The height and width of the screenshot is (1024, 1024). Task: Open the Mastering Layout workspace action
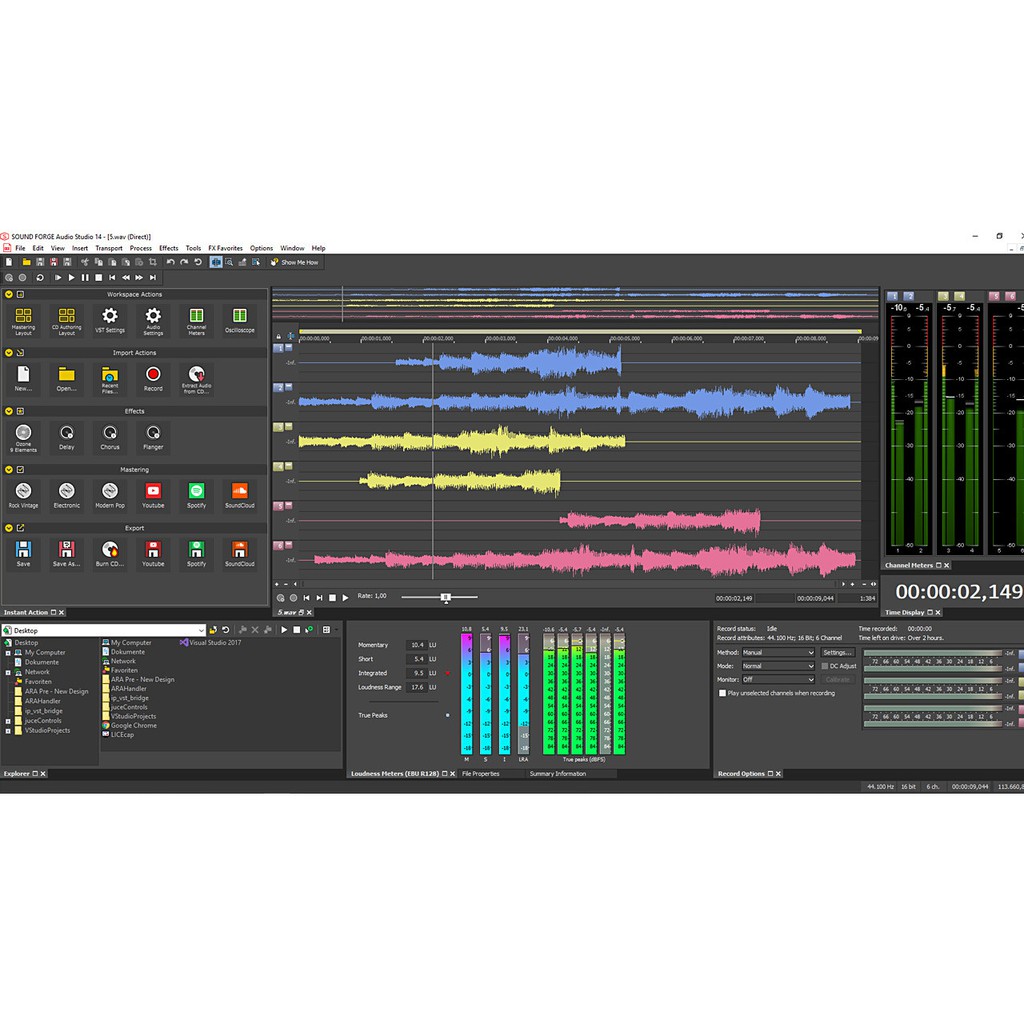pos(23,320)
